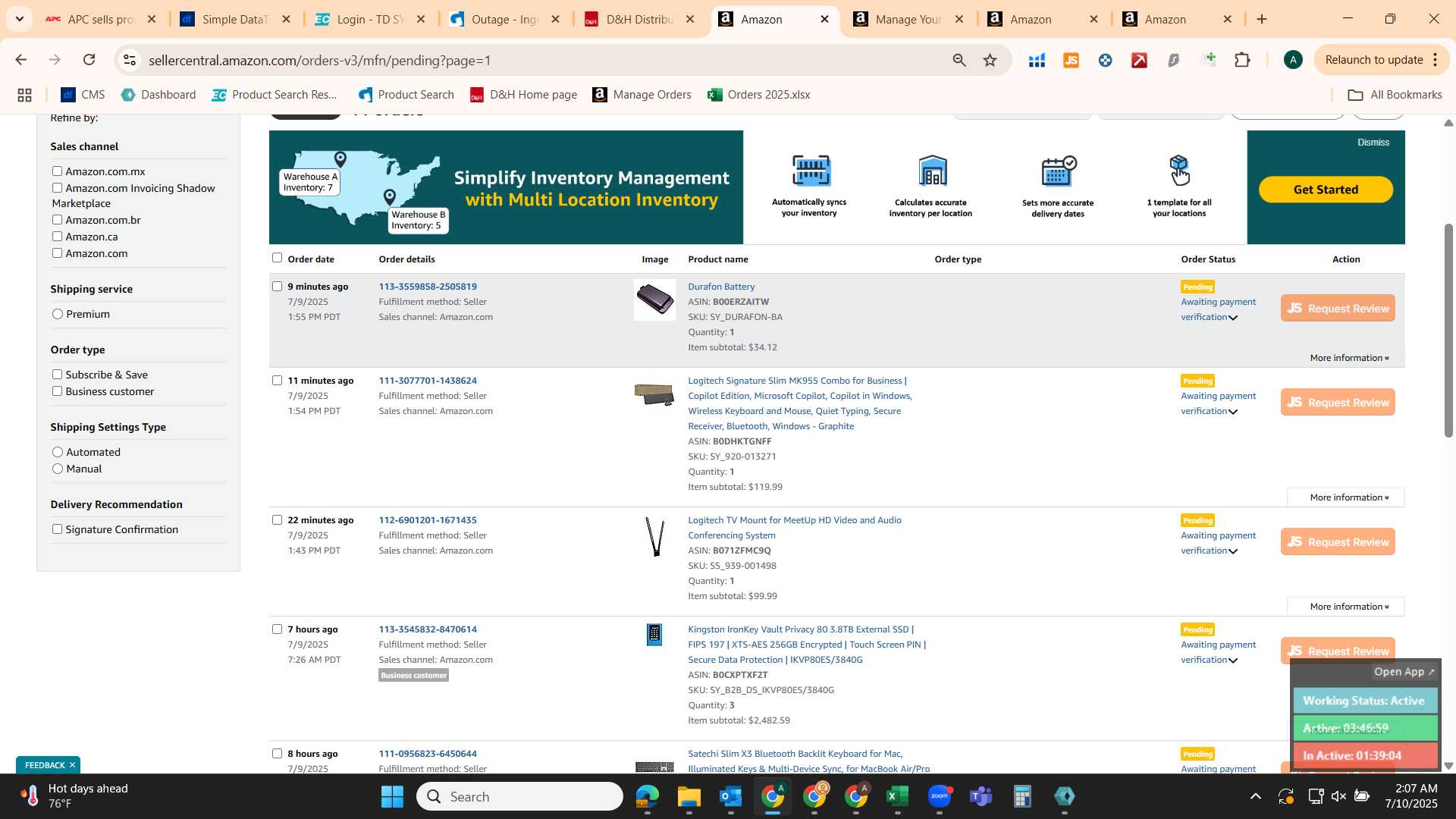Image resolution: width=1456 pixels, height=819 pixels.
Task: Select the Manual shipping settings radio
Action: tap(58, 469)
